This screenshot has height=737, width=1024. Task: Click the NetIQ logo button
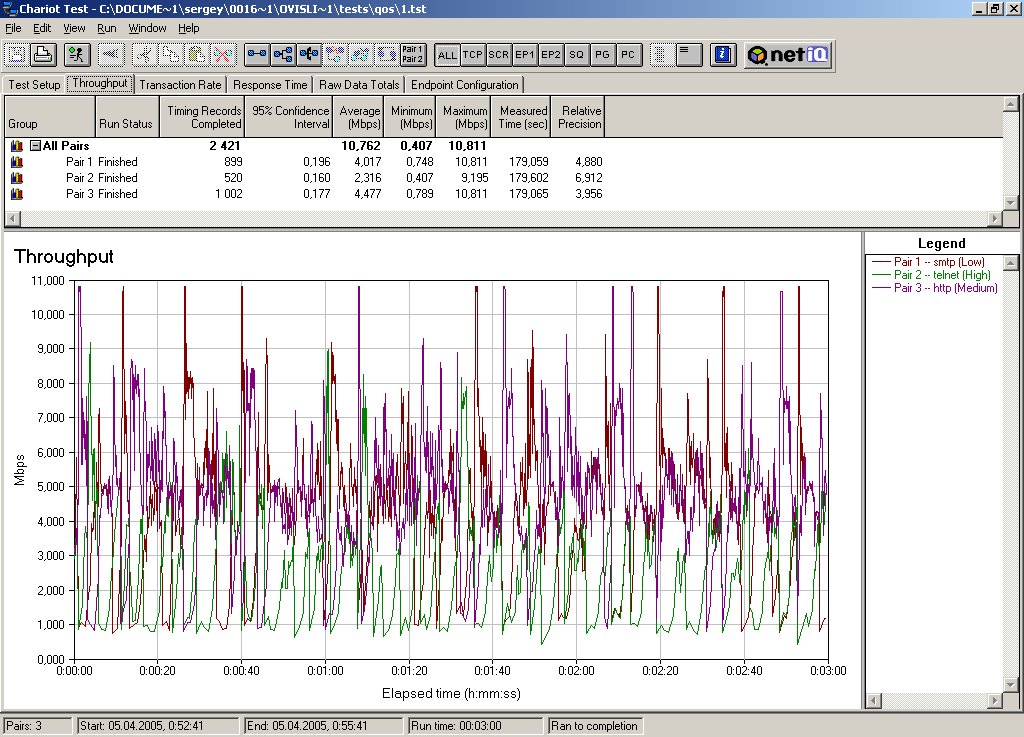(788, 55)
